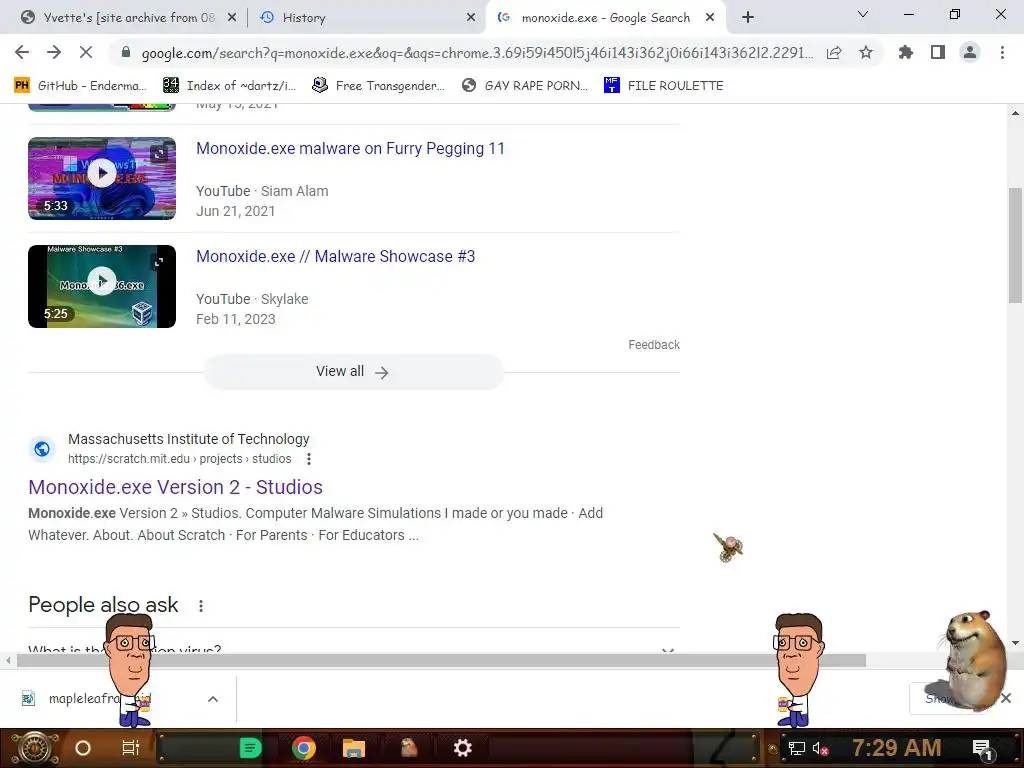The width and height of the screenshot is (1024, 768).
Task: Play the 5:33 Siam Alam video thumbnail
Action: tap(102, 178)
